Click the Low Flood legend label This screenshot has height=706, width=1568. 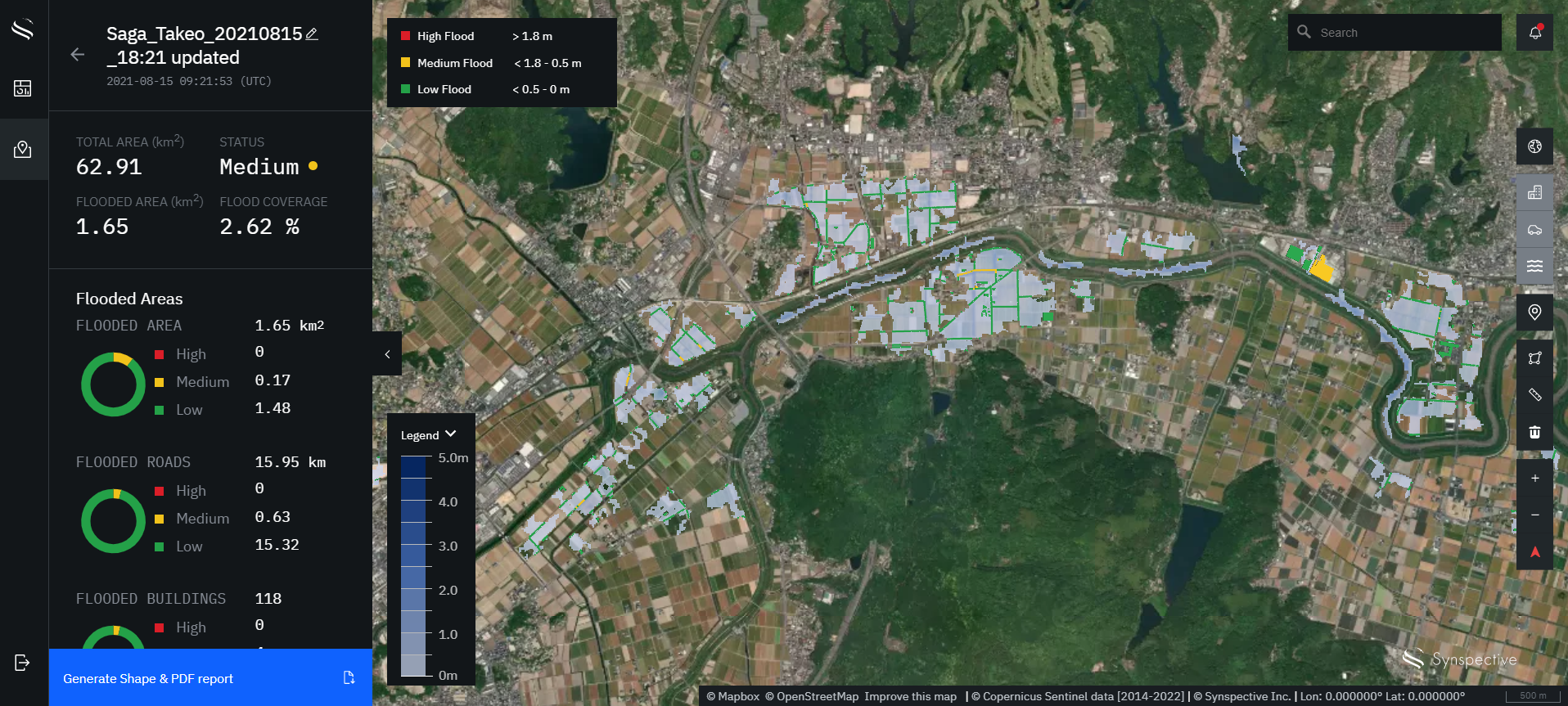[x=444, y=89]
